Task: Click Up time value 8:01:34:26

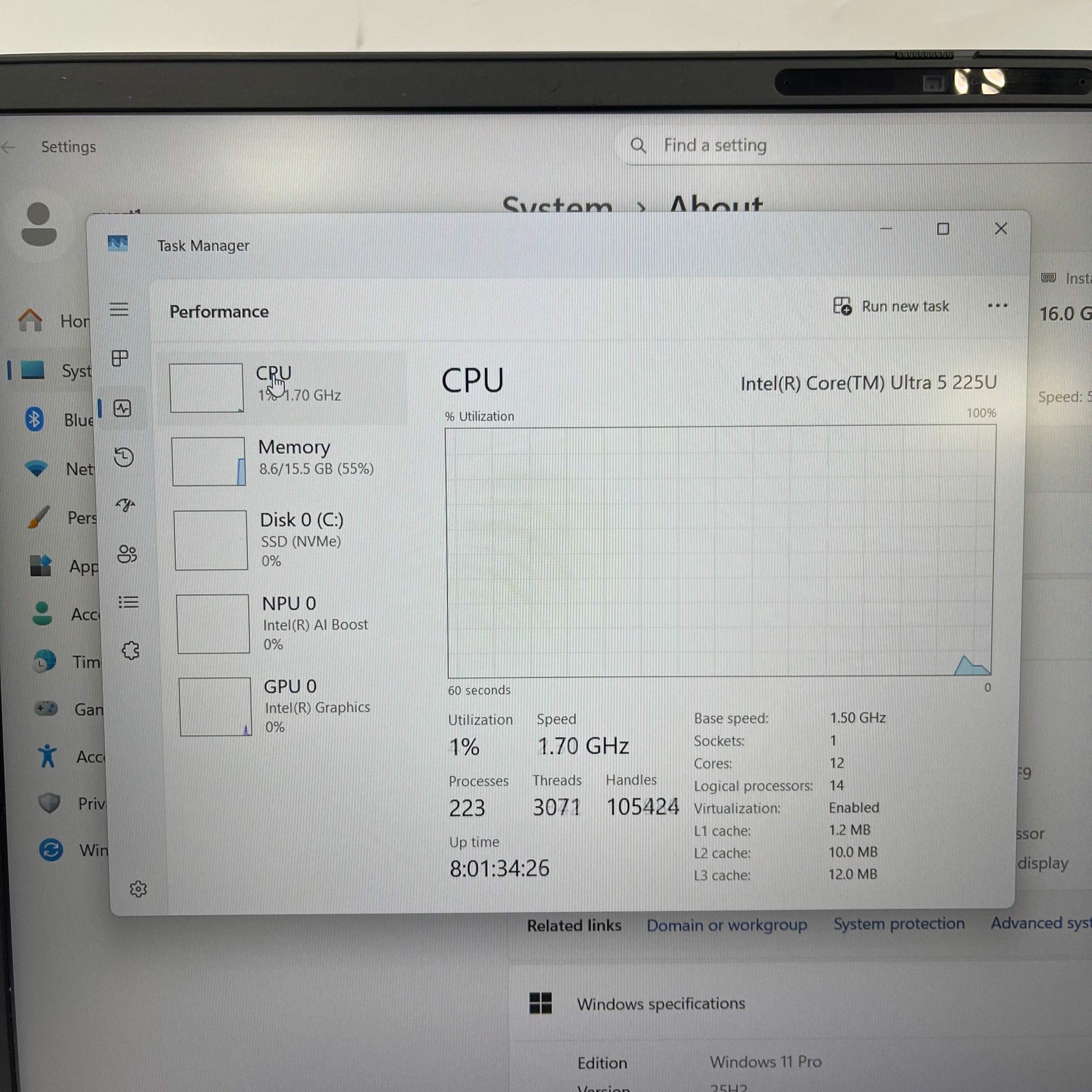Action: 499,868
